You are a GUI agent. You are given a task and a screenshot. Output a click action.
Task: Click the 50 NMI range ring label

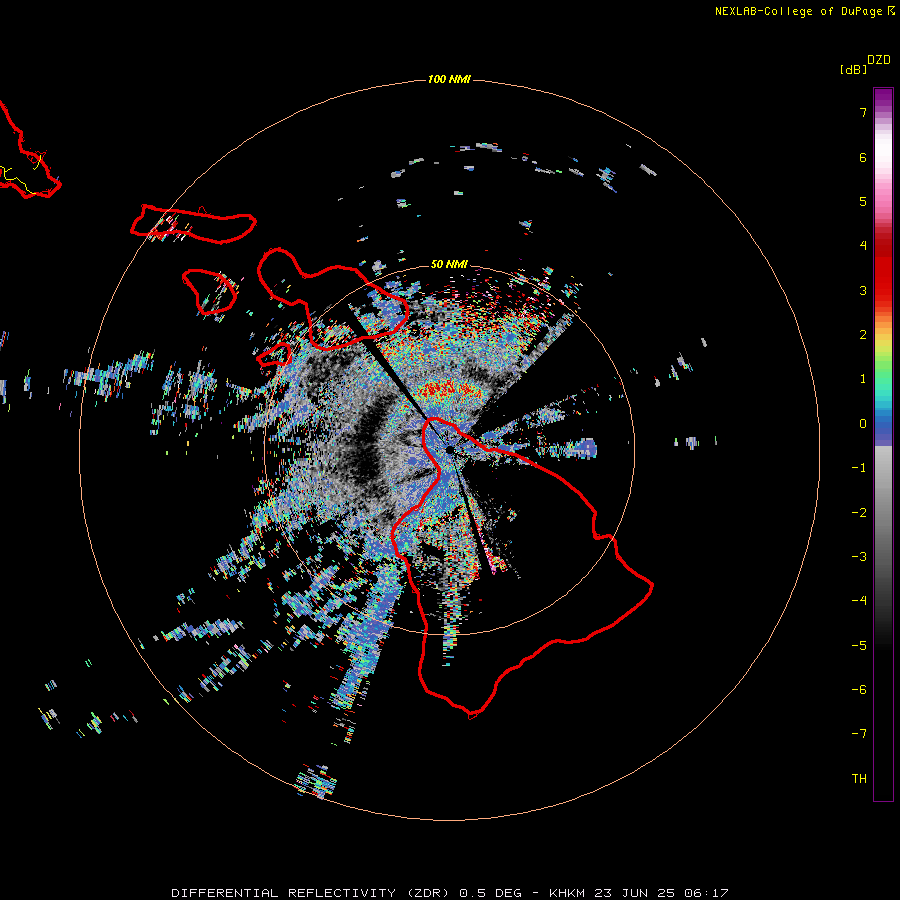pos(449,264)
